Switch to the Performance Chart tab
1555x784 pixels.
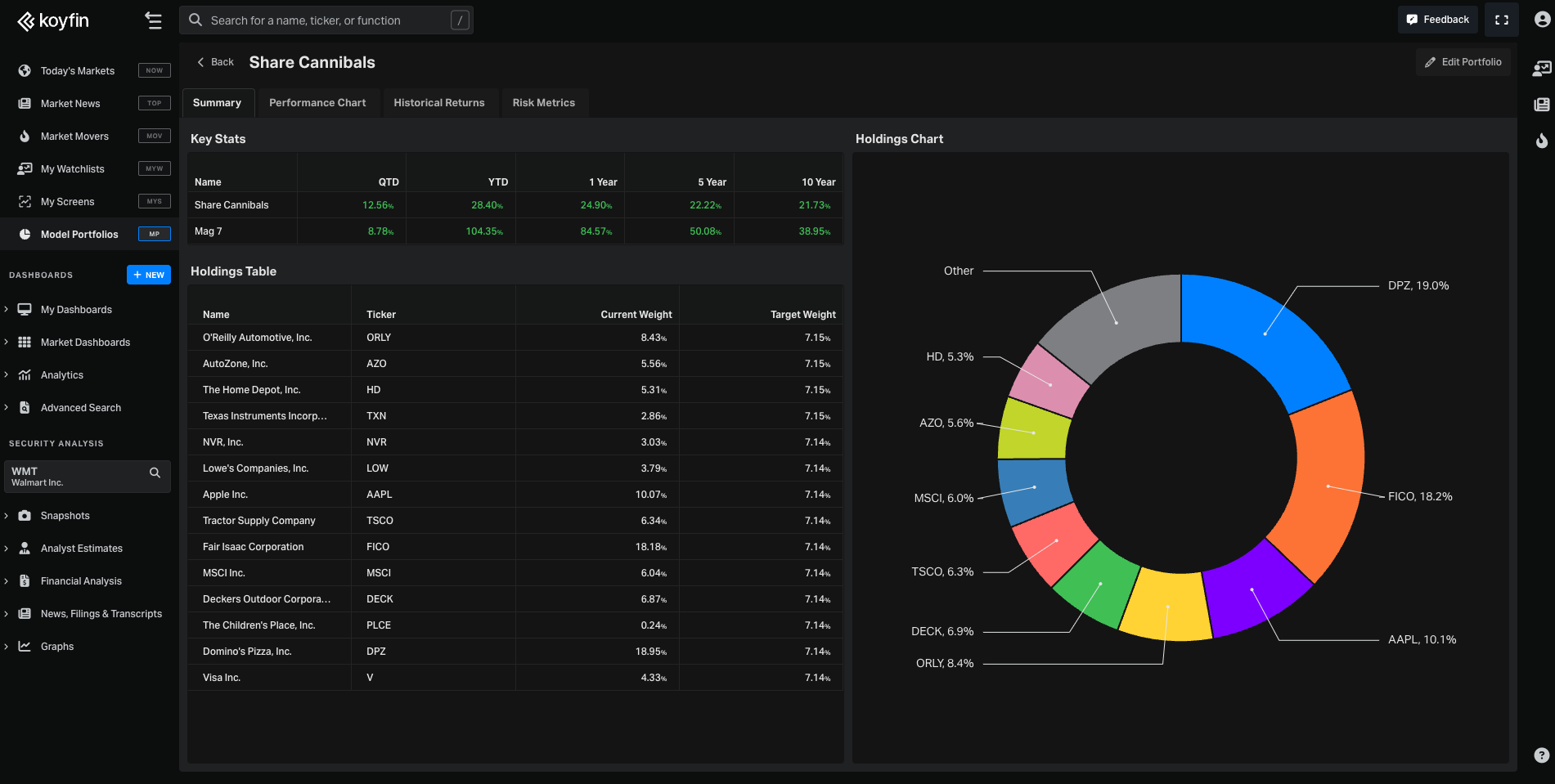(317, 103)
